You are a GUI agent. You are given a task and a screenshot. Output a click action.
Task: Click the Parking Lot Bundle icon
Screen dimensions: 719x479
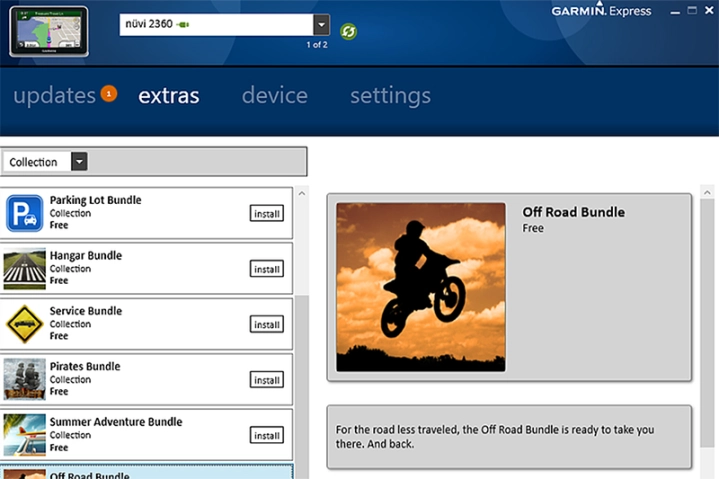25,213
